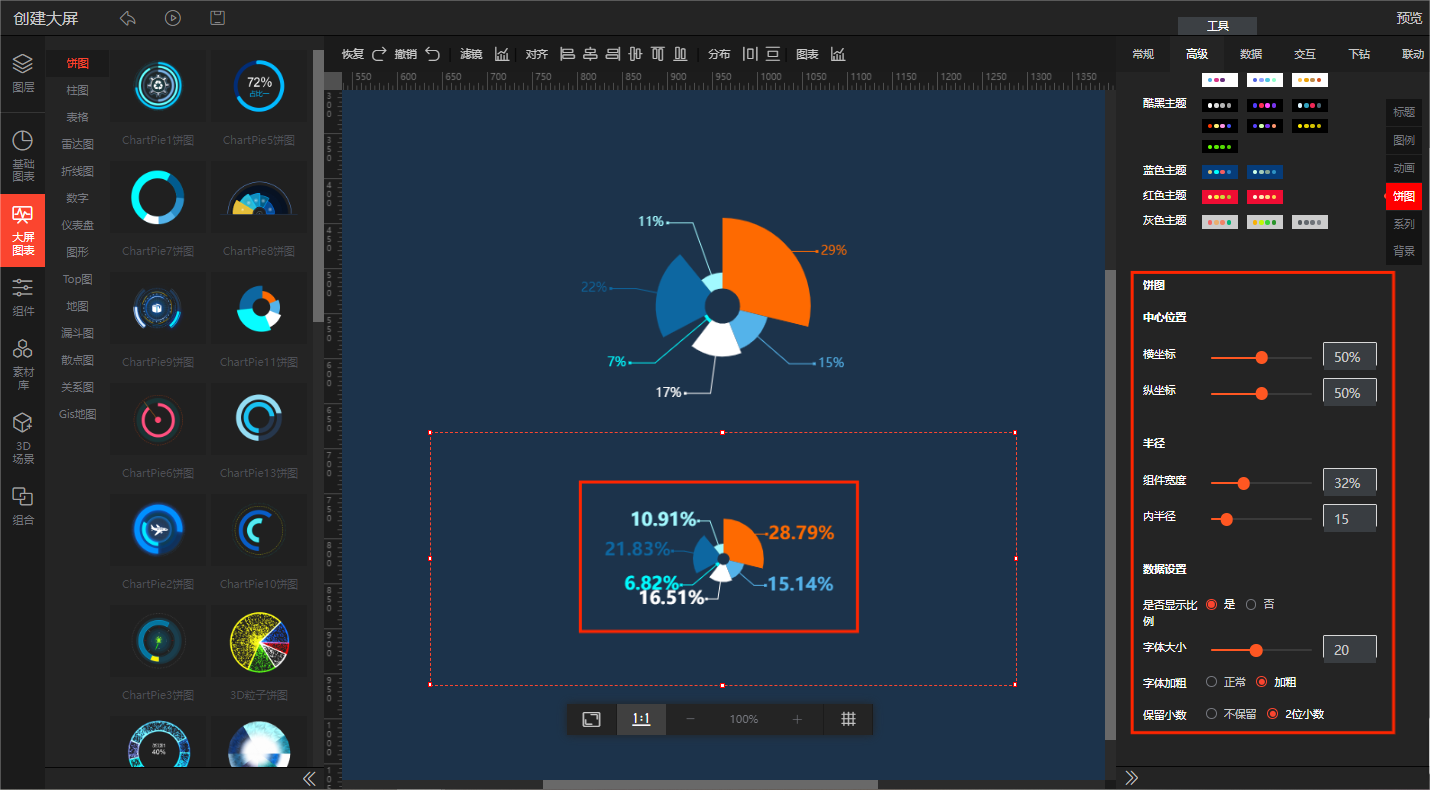Collapse the chart library panel chevron

[309, 778]
